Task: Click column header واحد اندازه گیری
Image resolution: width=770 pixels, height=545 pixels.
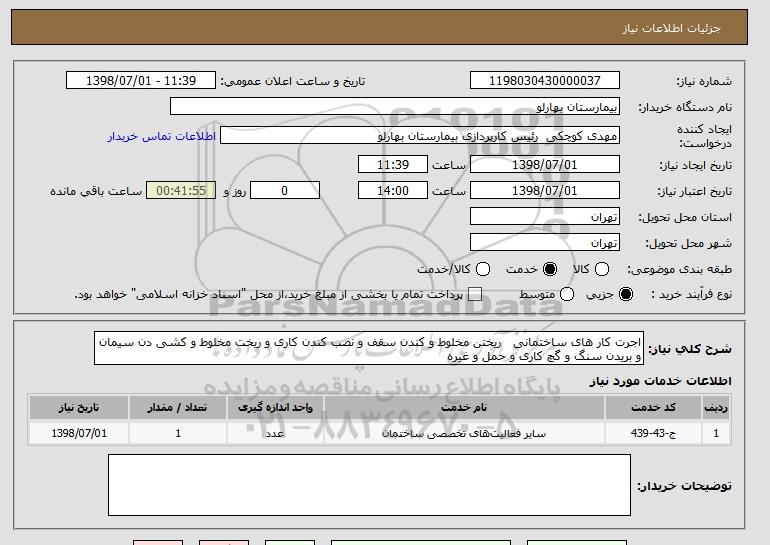Action: tap(275, 408)
